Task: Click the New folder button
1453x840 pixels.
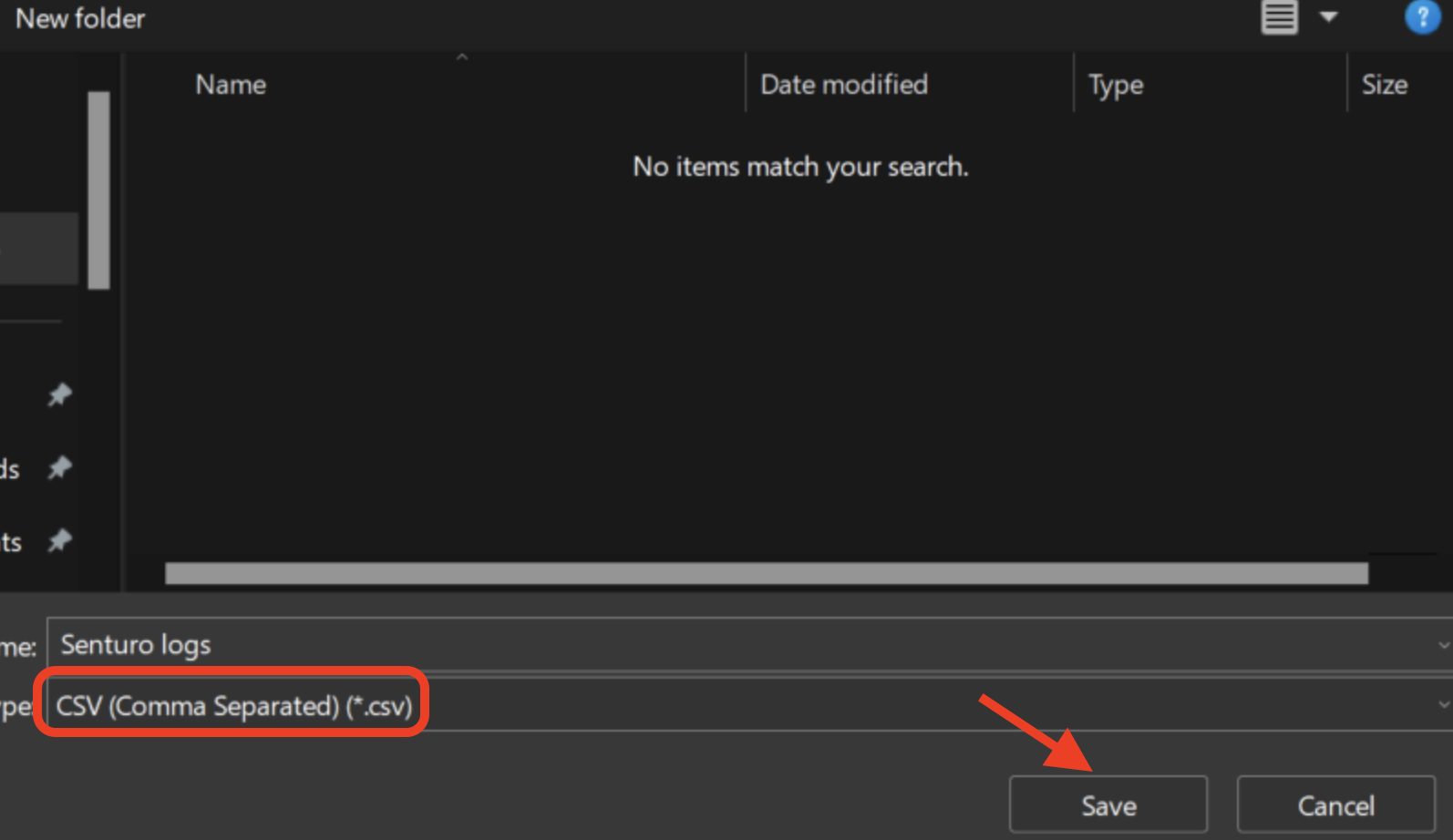Action: (80, 18)
